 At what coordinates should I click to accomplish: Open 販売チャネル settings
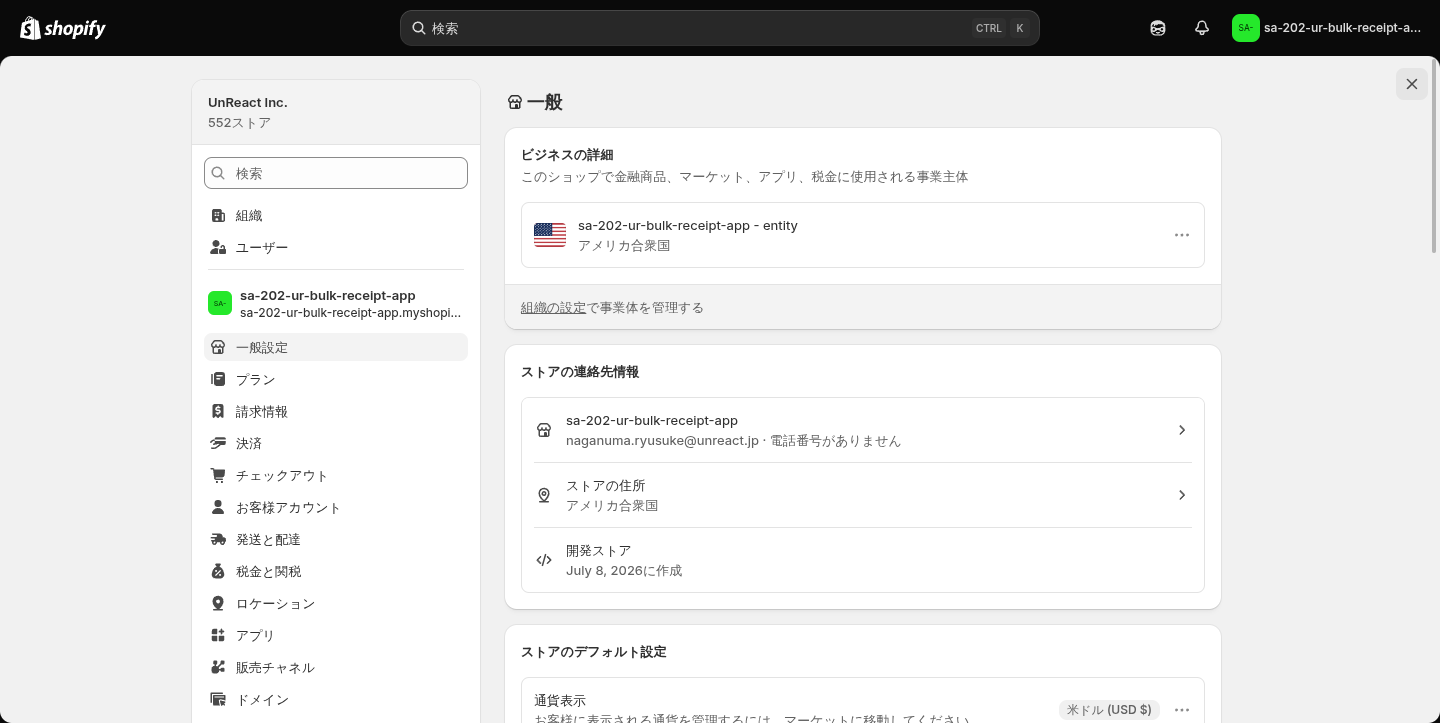336,667
